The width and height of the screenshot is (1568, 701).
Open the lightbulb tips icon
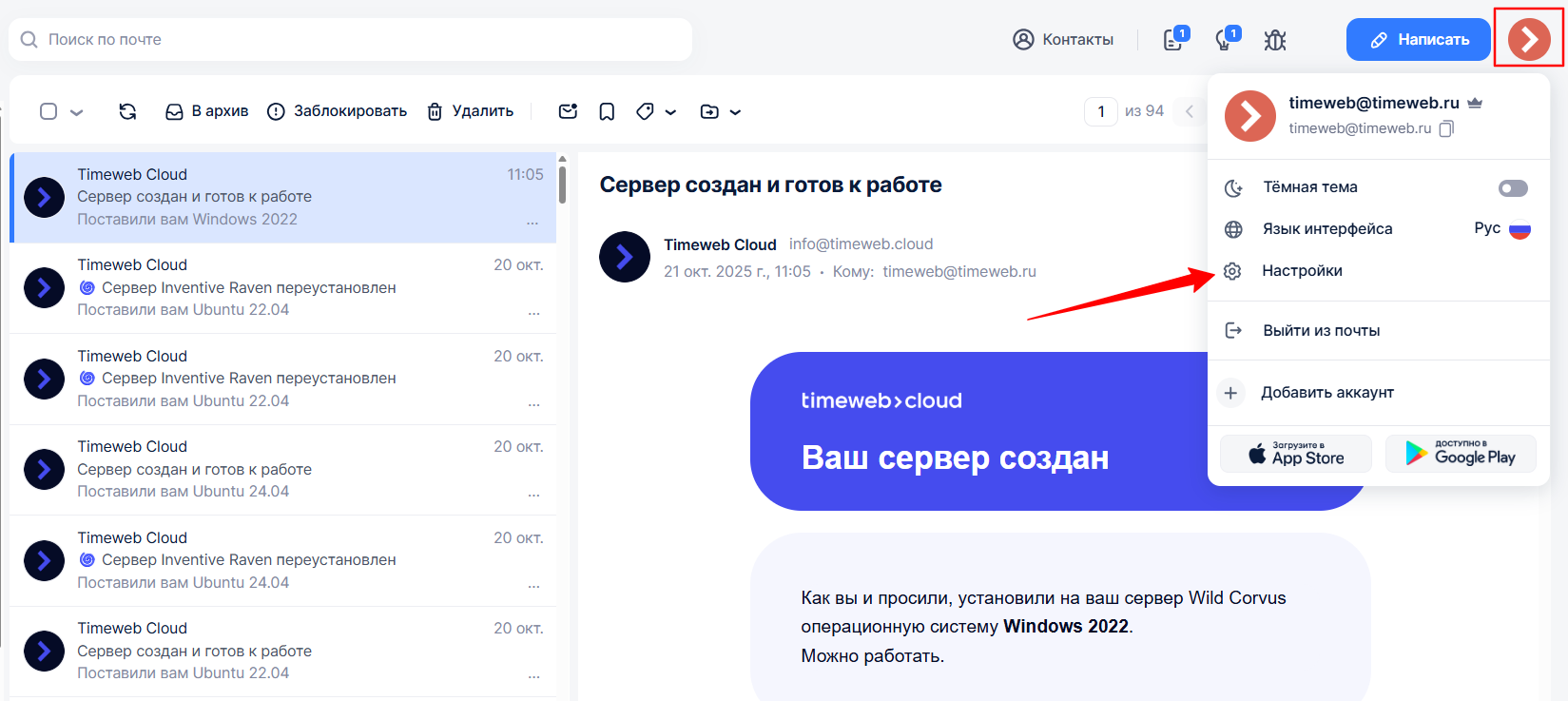click(x=1226, y=39)
